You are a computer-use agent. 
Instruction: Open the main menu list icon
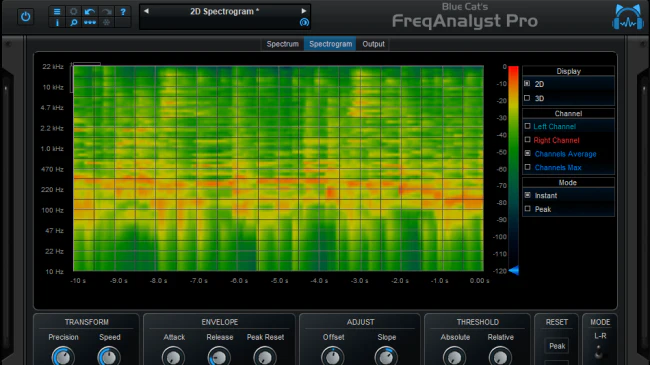(x=57, y=12)
